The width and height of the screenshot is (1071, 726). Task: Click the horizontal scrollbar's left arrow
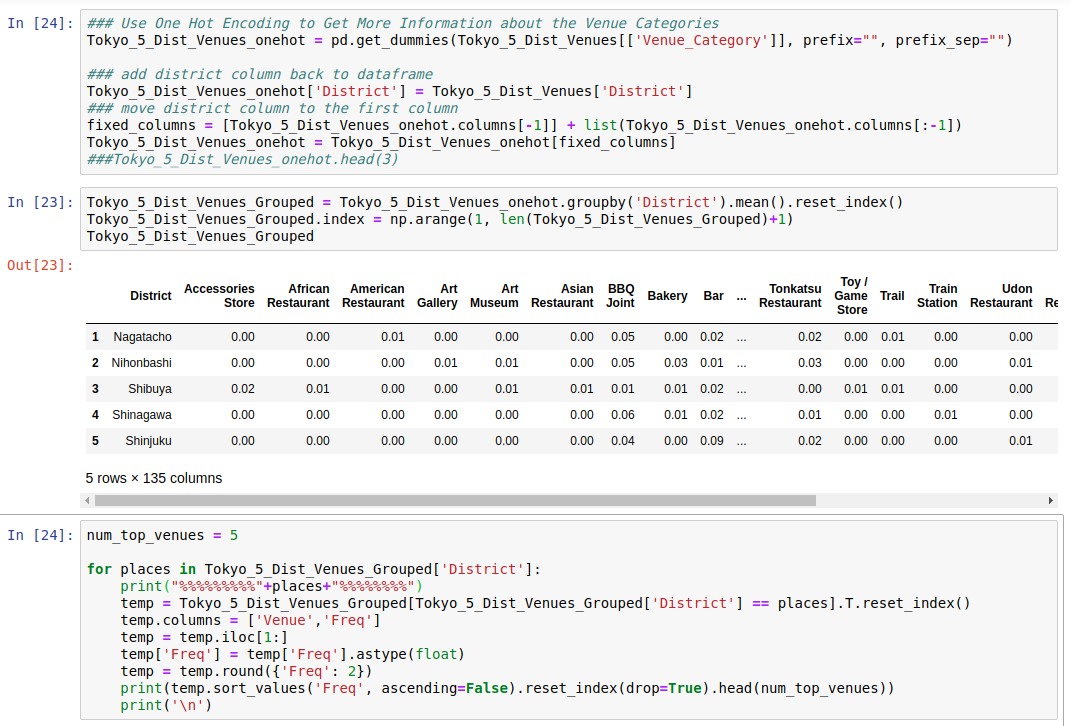point(87,501)
